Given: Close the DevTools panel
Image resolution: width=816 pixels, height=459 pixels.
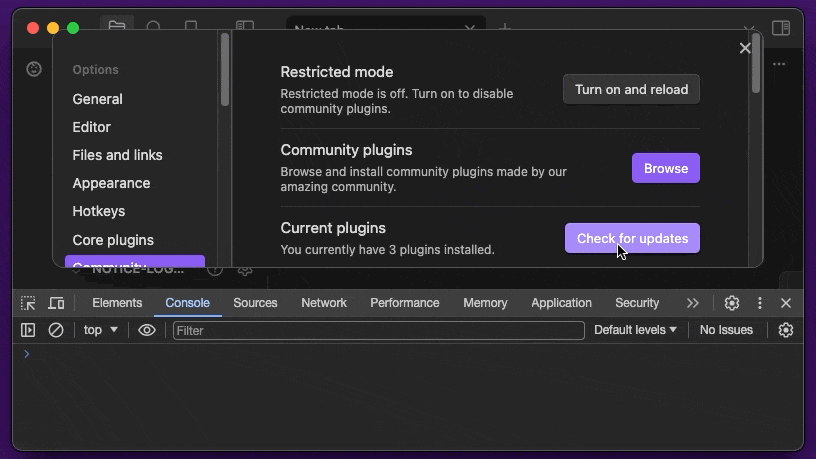Looking at the screenshot, I should [x=786, y=303].
